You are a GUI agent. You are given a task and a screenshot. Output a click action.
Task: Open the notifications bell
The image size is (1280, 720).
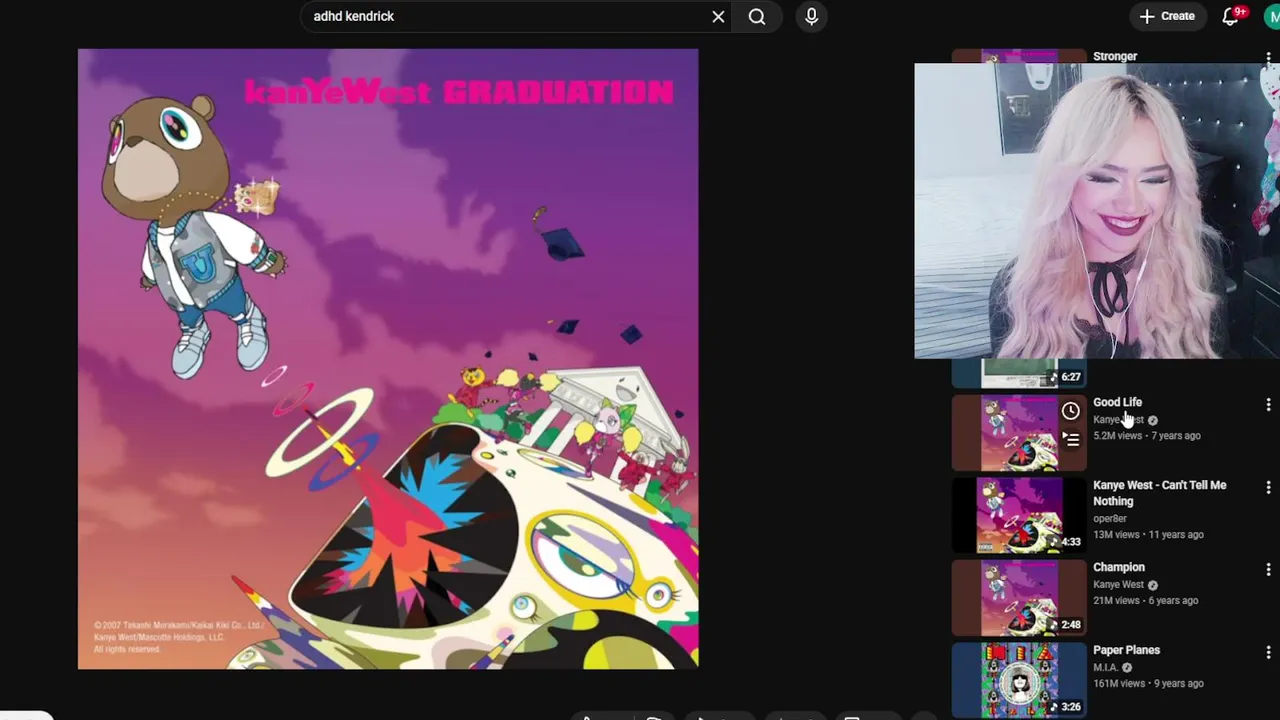click(1231, 16)
